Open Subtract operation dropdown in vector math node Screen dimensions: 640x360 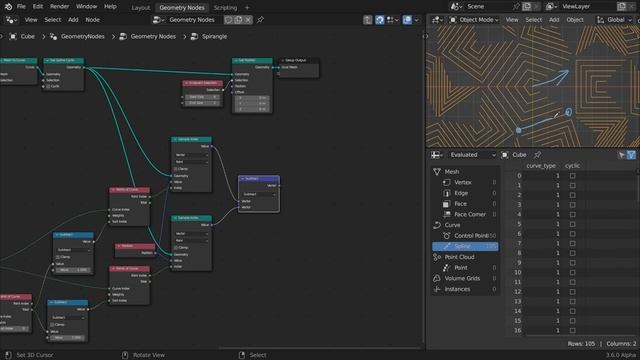[x=259, y=194]
